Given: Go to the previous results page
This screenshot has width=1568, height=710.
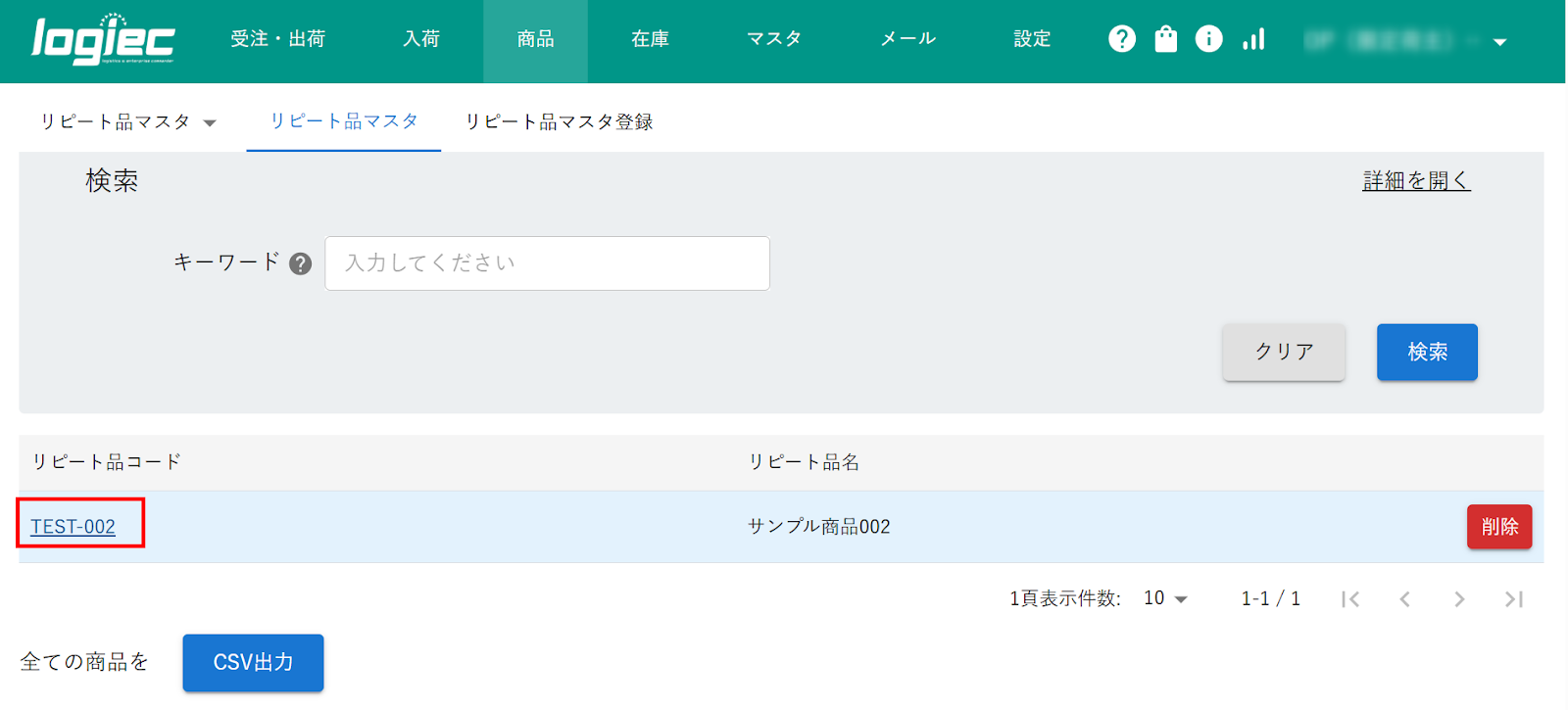Looking at the screenshot, I should pos(1404,599).
